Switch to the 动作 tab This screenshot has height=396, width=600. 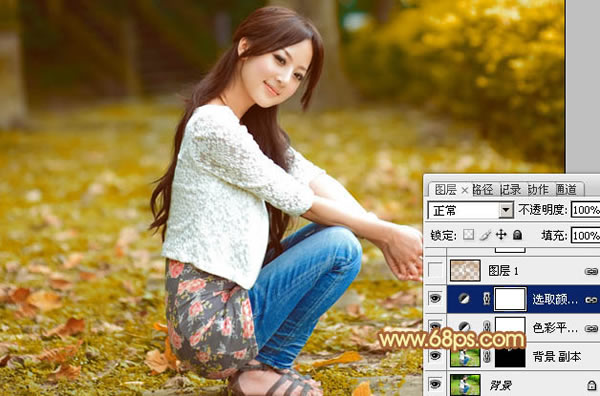coord(538,189)
